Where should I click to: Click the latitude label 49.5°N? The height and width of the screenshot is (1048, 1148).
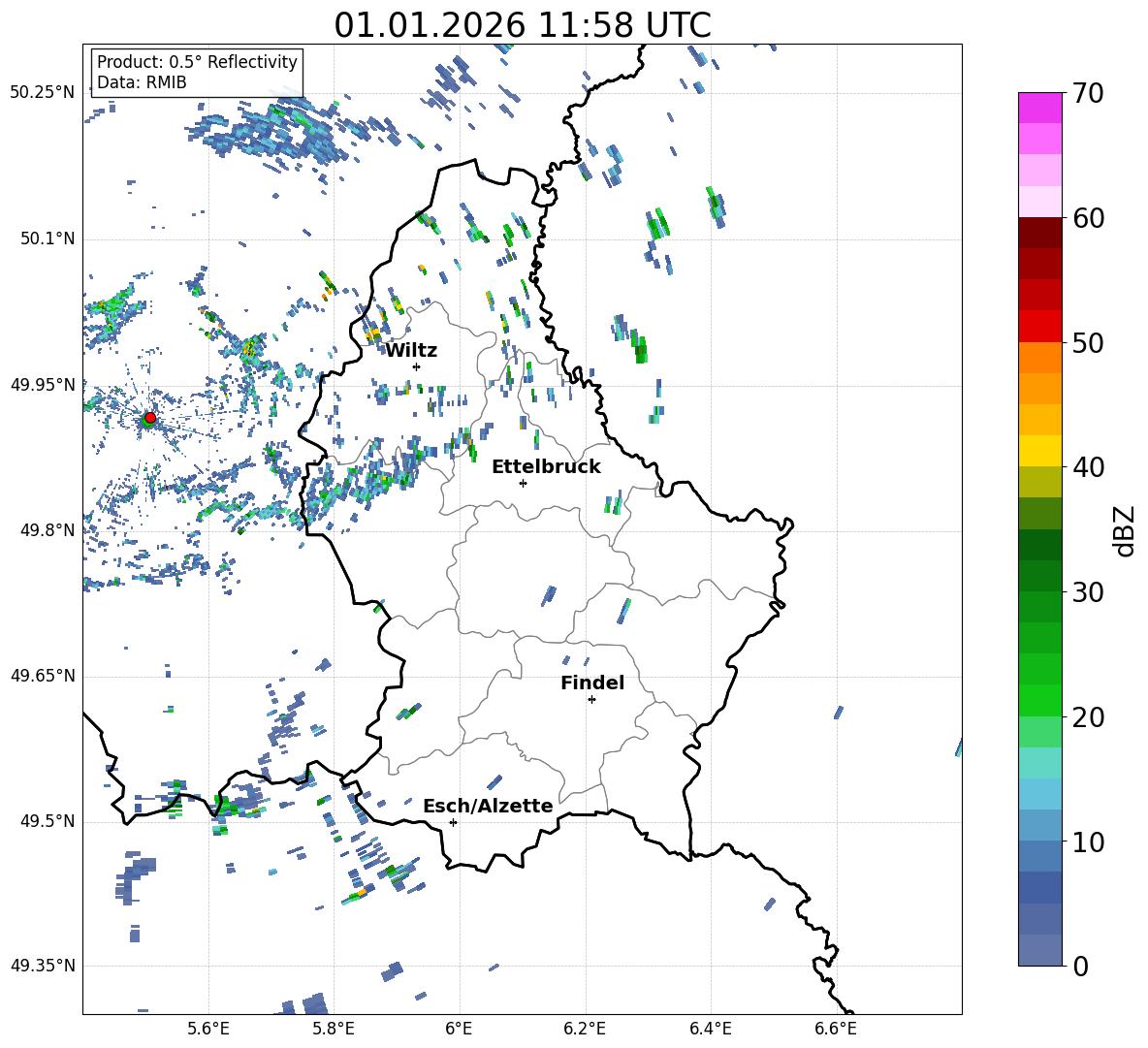tap(48, 821)
